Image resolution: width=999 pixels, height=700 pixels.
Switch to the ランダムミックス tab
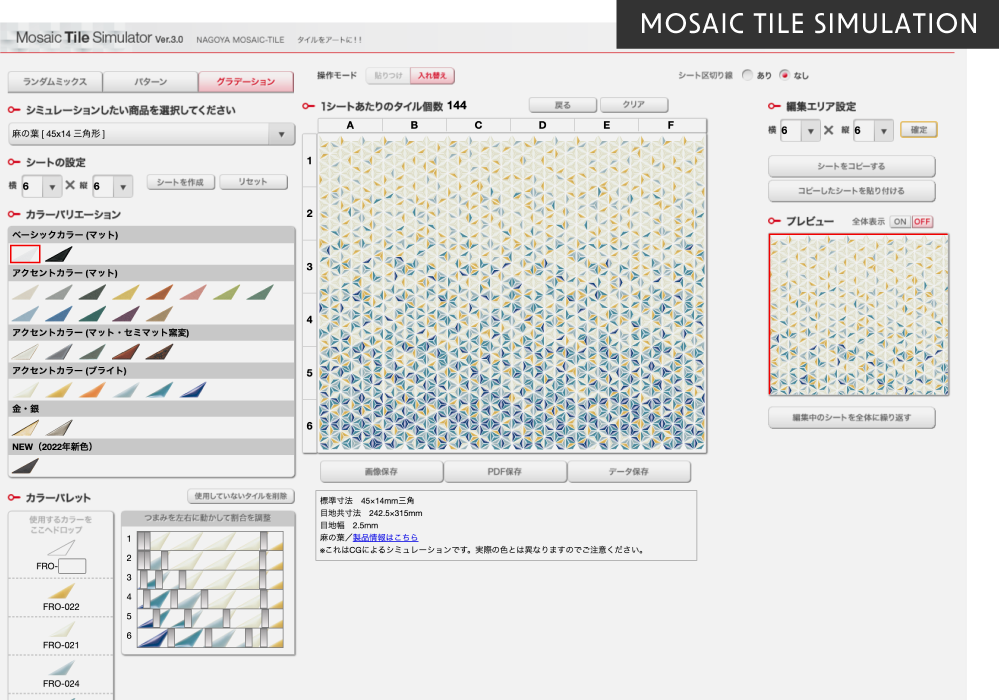click(x=55, y=82)
